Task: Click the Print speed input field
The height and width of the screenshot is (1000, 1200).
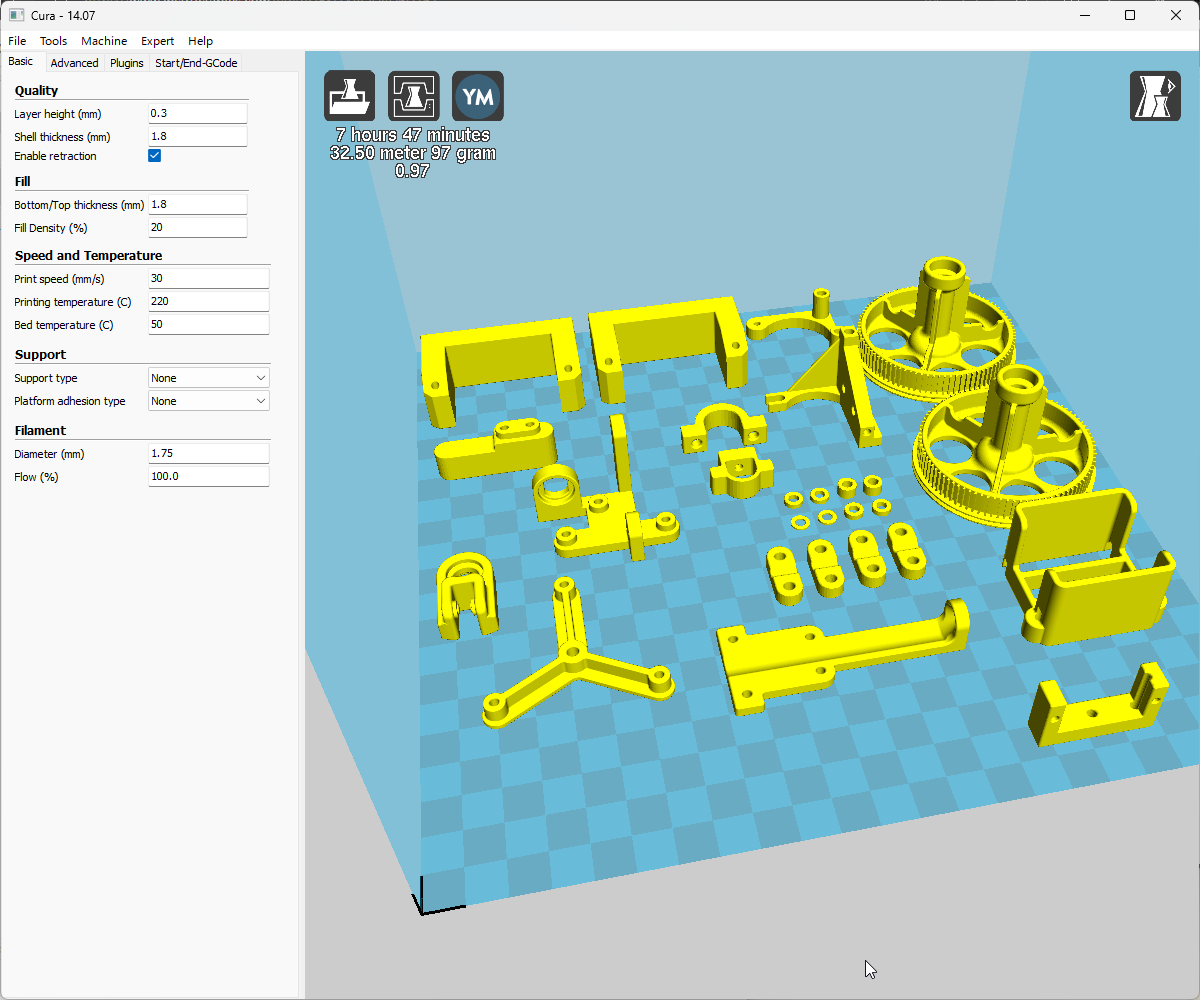Action: pyautogui.click(x=208, y=278)
